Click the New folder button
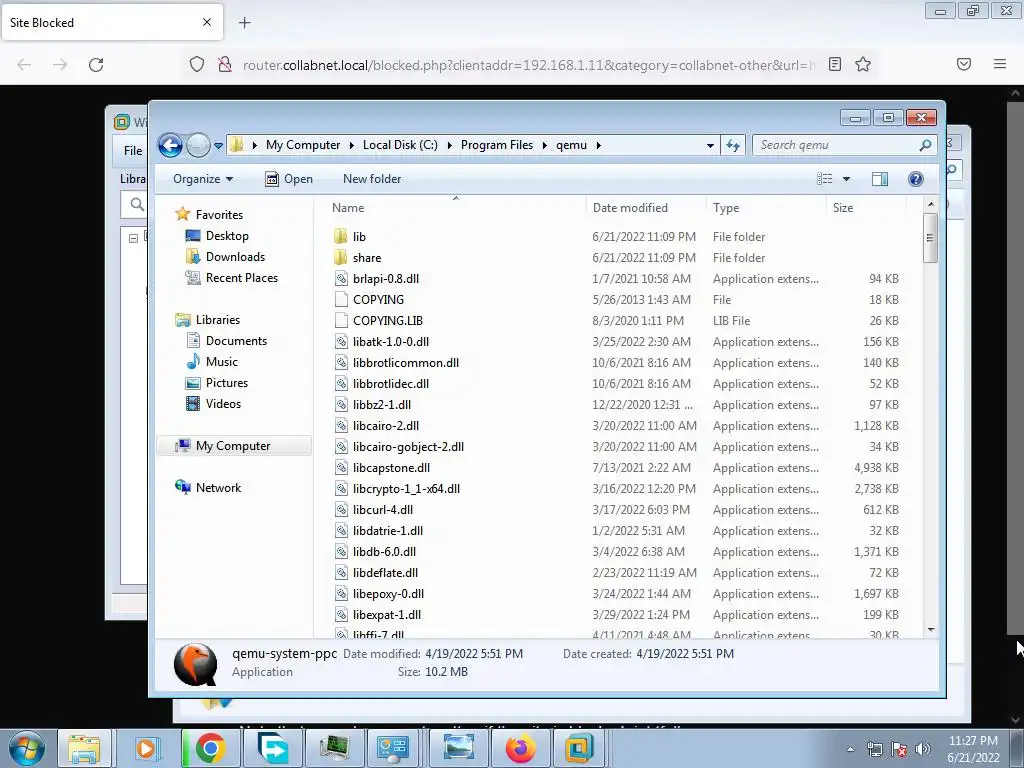Screen dimensions: 1024x768 click(372, 179)
